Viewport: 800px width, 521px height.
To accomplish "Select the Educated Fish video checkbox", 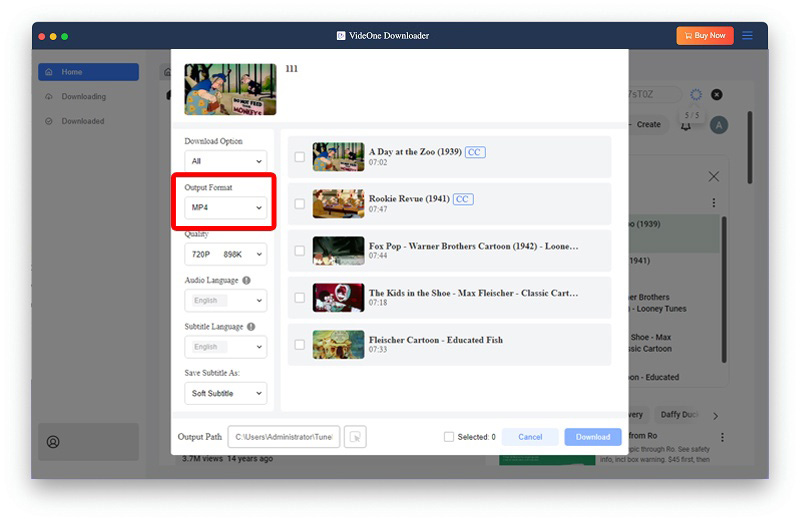I will (299, 345).
